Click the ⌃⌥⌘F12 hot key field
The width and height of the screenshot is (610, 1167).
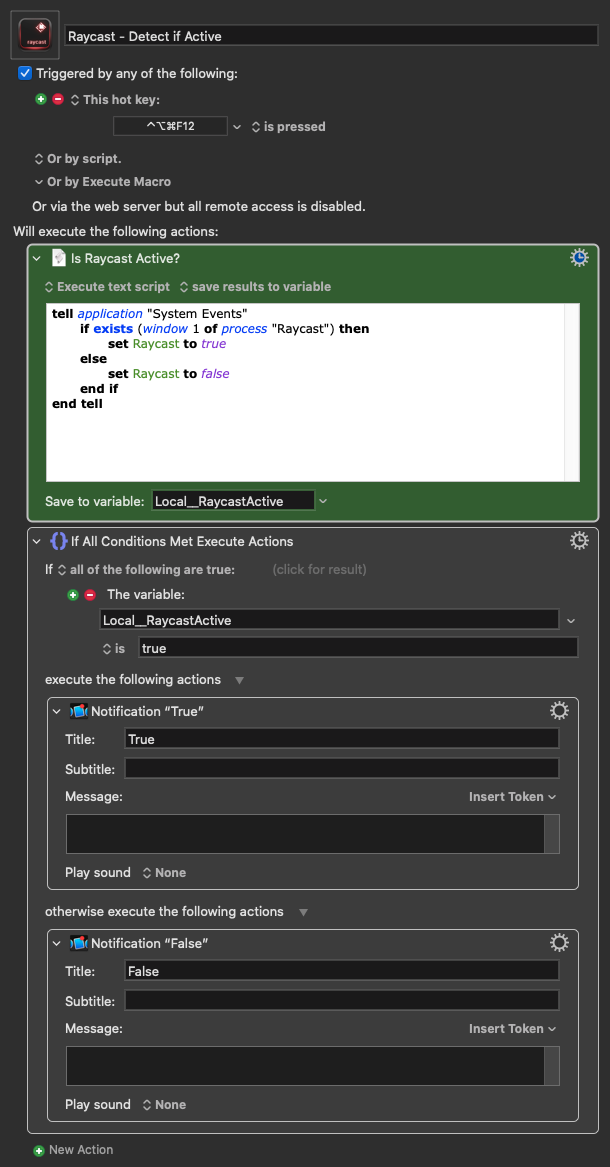[170, 127]
